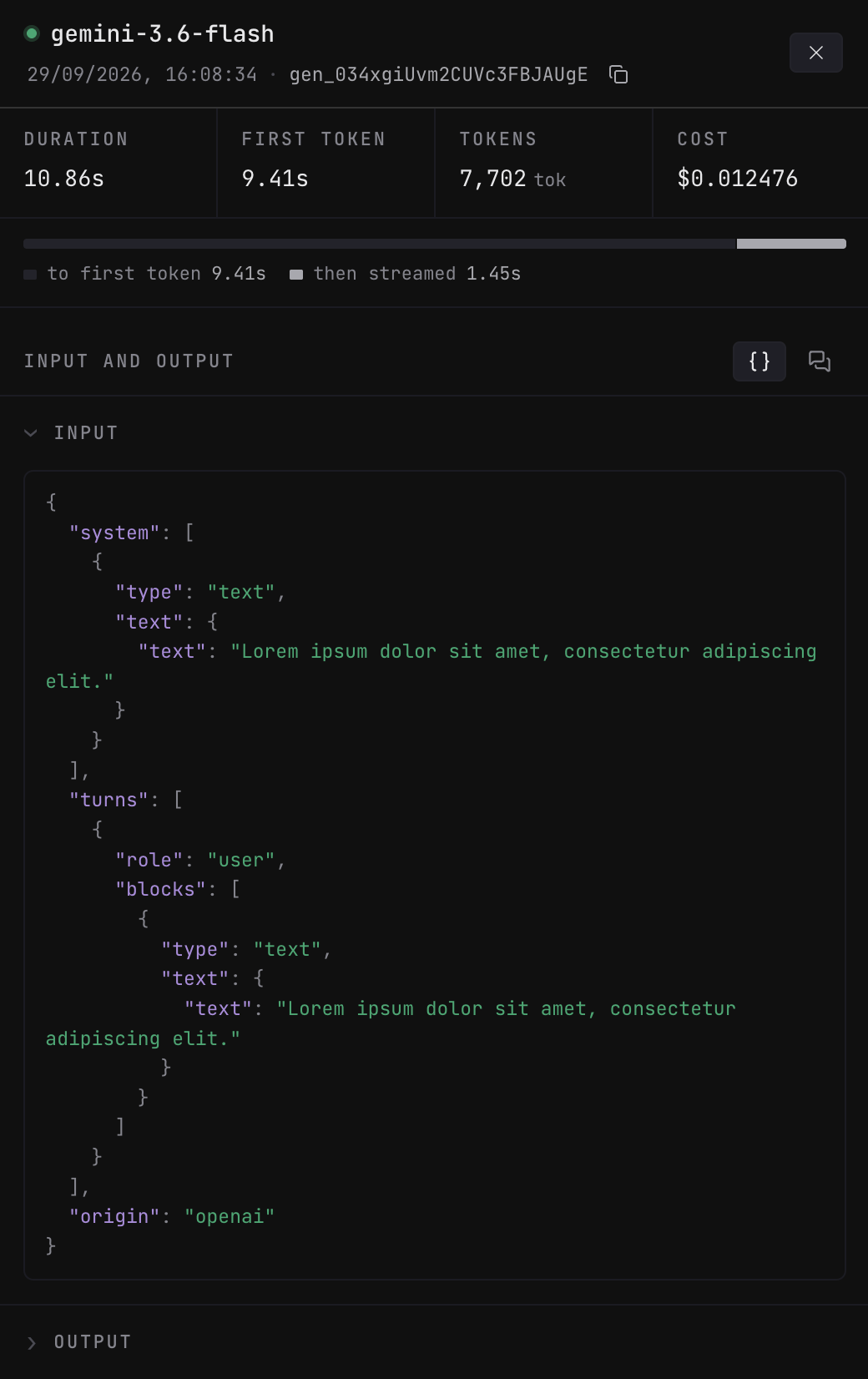Click the "blocks" key in the JSON
Viewport: 868px width, 1379px height.
(x=160, y=889)
